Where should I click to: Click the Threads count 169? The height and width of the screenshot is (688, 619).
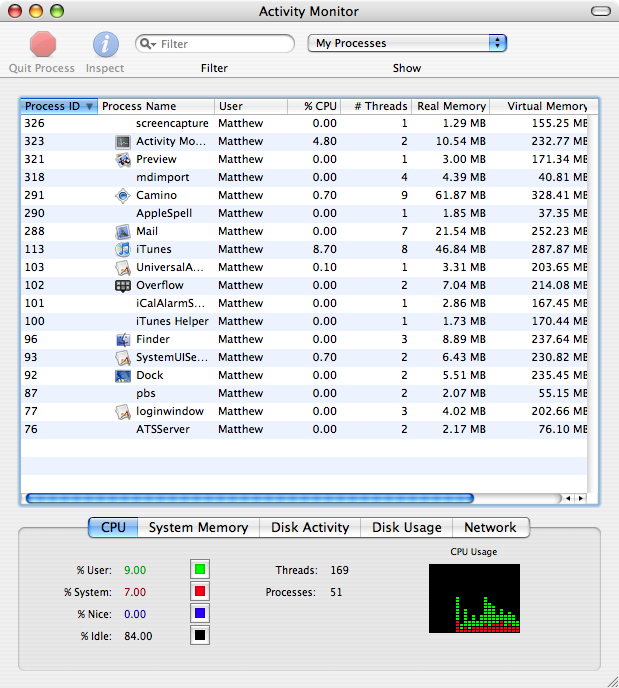340,570
